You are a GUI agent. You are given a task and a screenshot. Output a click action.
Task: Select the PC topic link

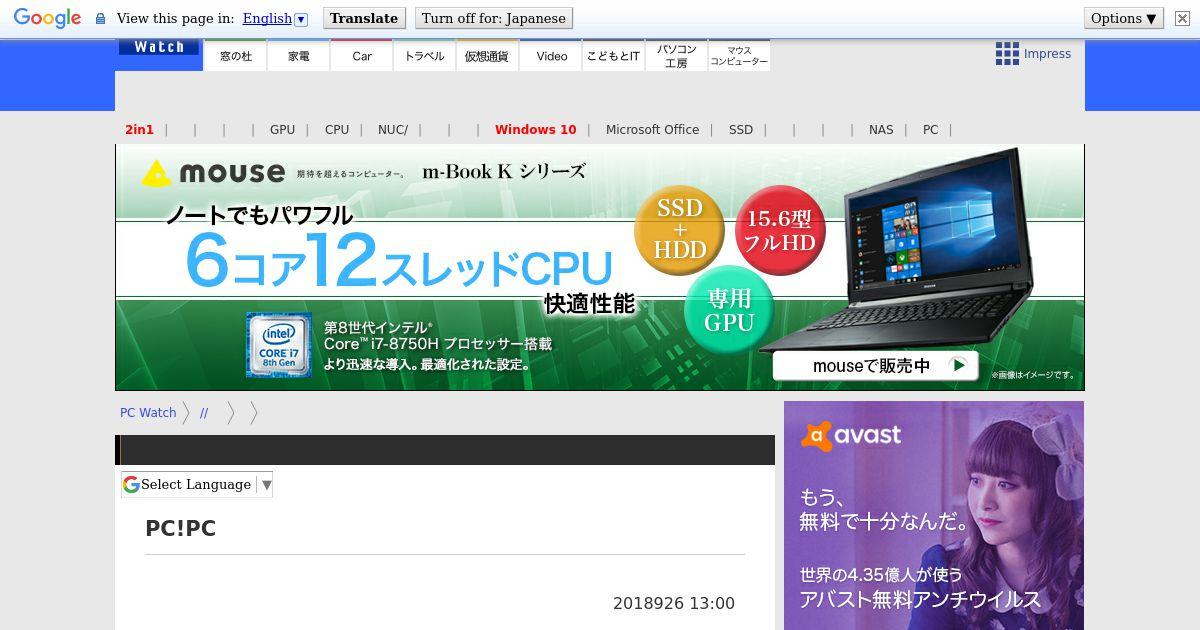(x=931, y=129)
